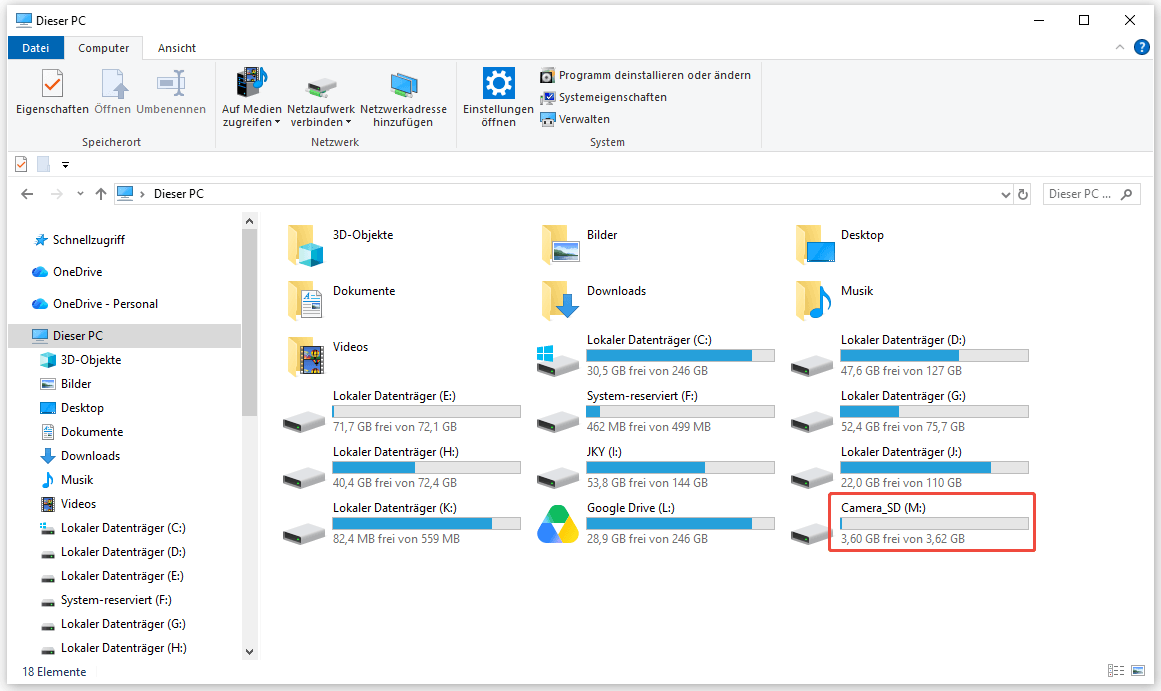Viewport: 1161px width, 691px height.
Task: Select OneDrive - Personal in sidebar
Action: 105,304
